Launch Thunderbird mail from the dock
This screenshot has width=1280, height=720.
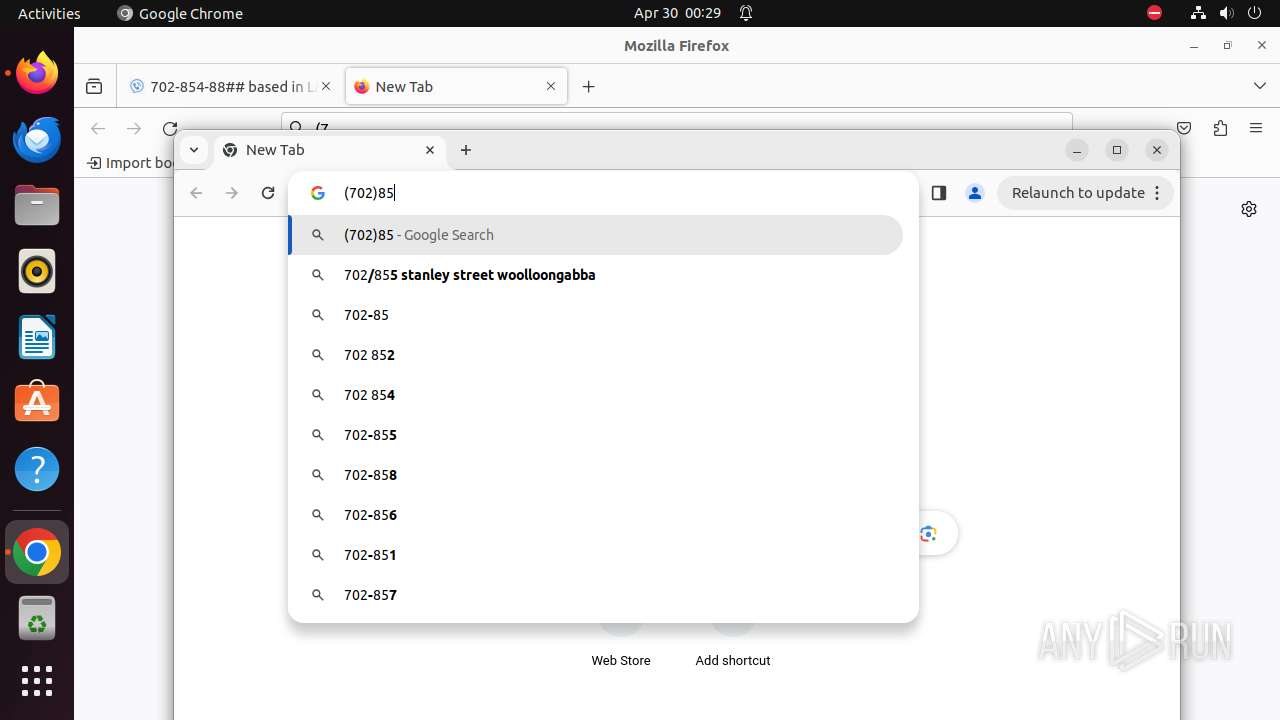(37, 139)
